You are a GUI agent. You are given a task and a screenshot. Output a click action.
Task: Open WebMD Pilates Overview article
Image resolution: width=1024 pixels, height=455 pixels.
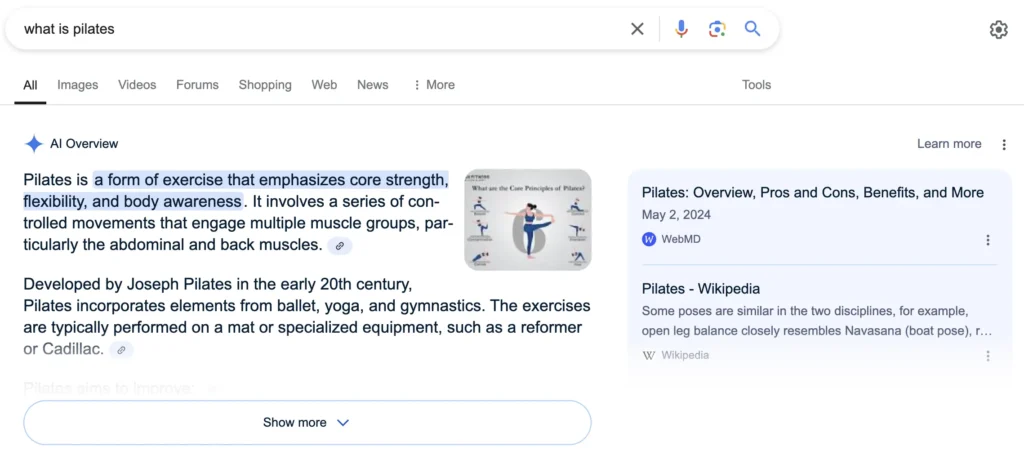pyautogui.click(x=812, y=193)
